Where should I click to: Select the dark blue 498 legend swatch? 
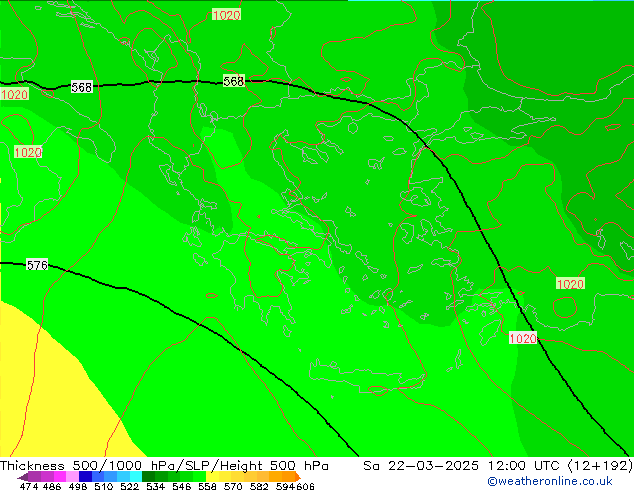85,476
